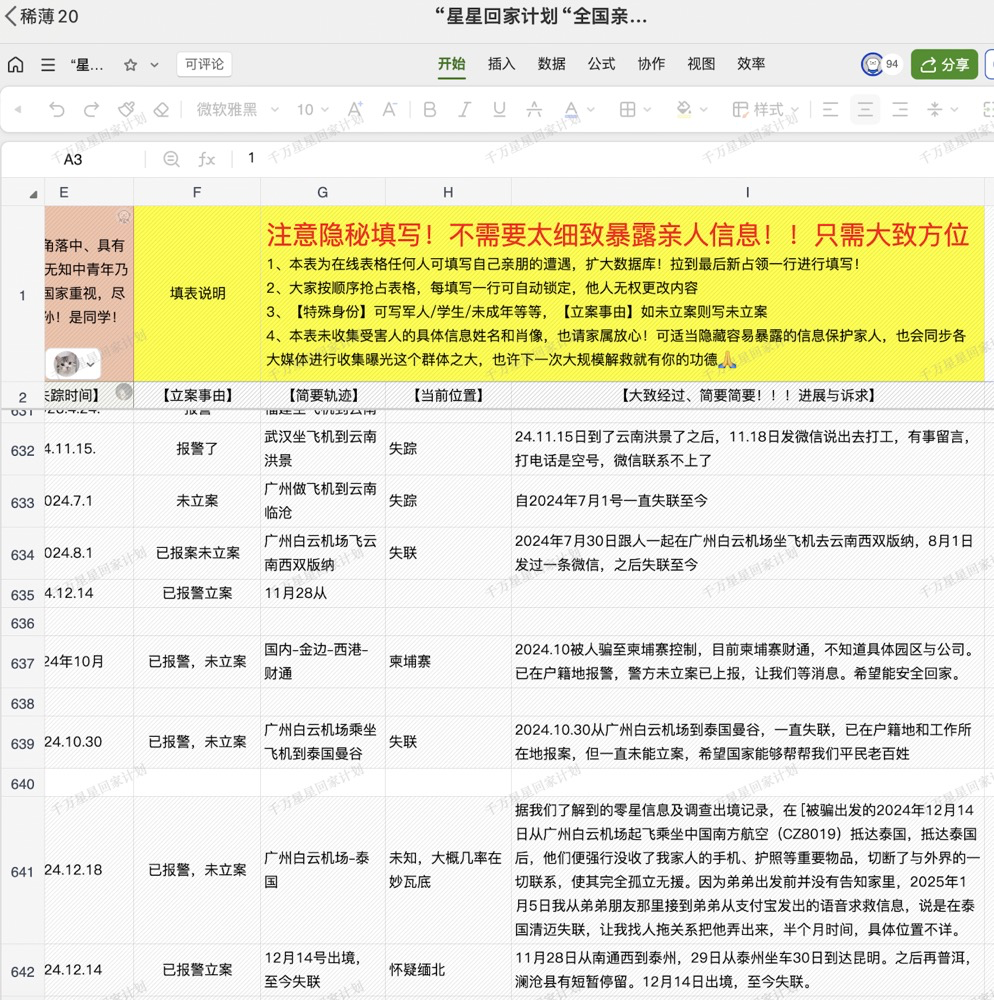Undo the last action

(x=57, y=110)
